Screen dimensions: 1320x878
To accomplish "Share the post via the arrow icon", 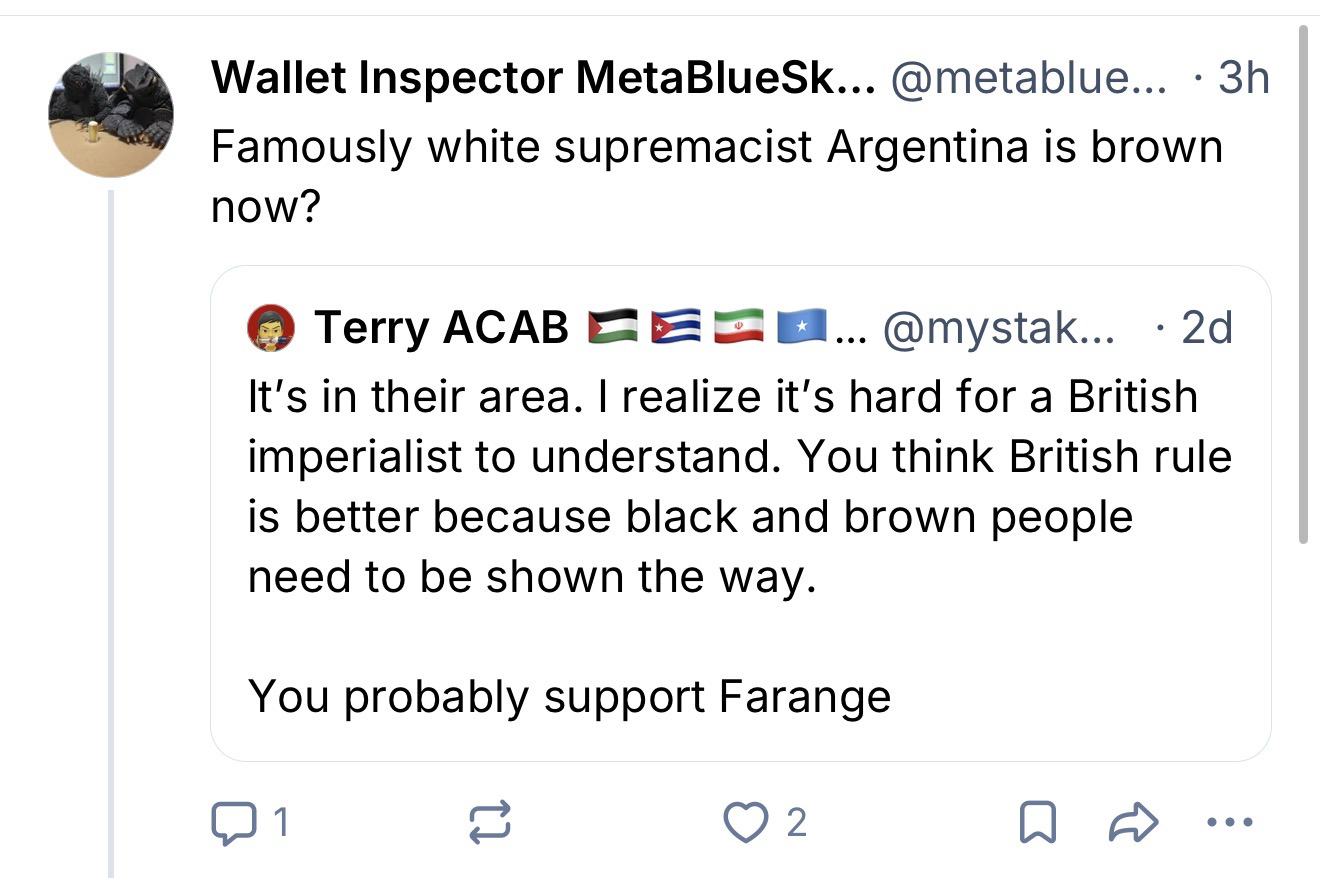I will click(1133, 823).
